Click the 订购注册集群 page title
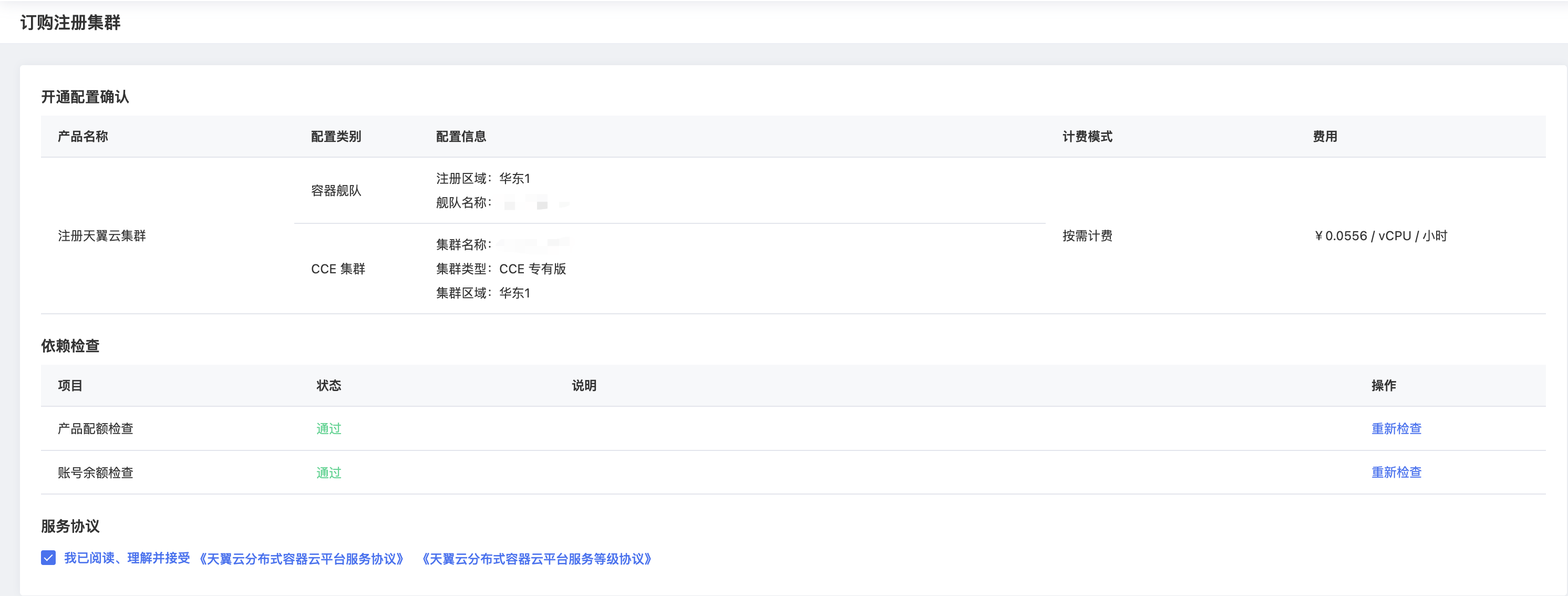Image resolution: width=1568 pixels, height=596 pixels. [x=70, y=23]
